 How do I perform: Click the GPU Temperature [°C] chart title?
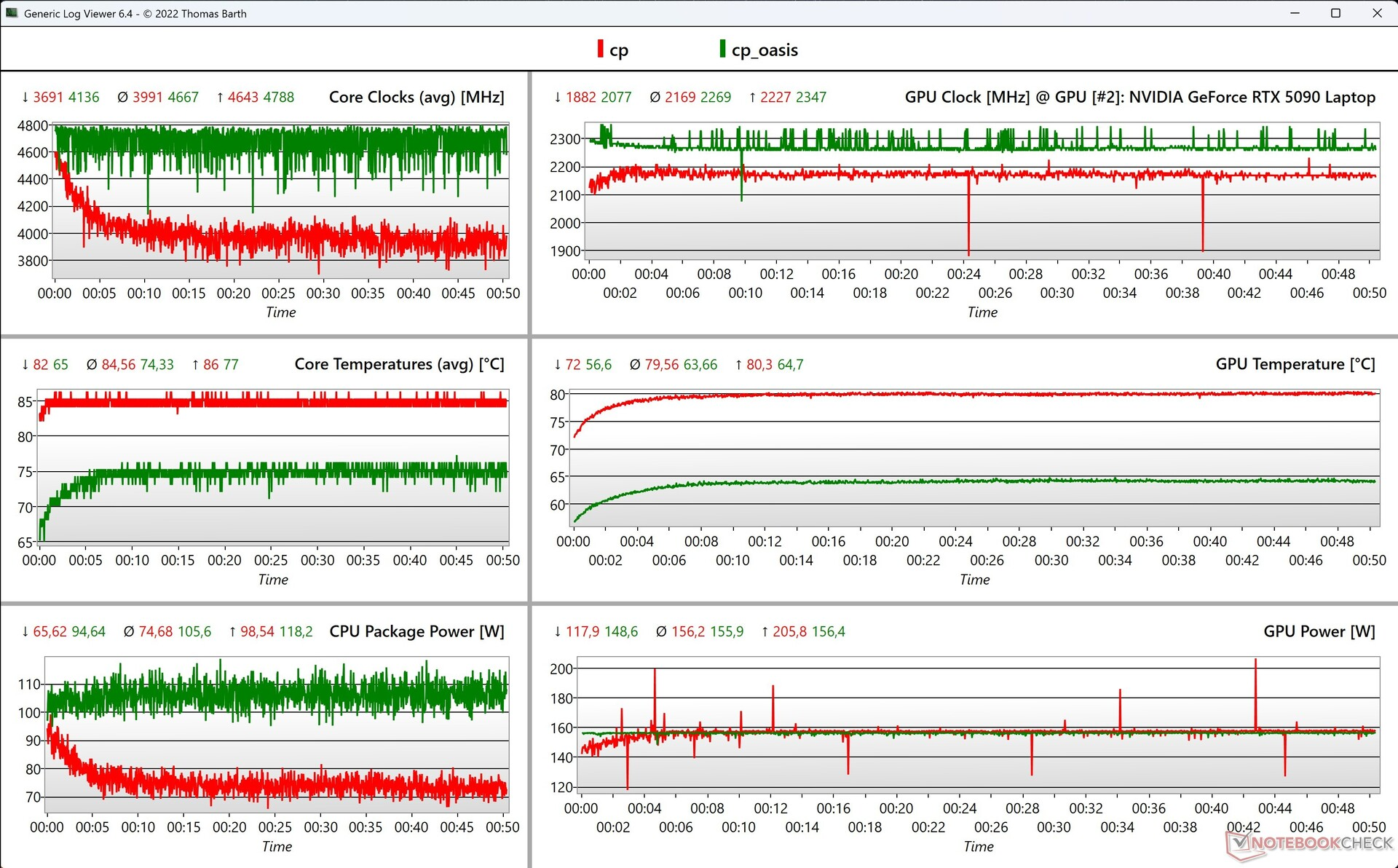1295,364
